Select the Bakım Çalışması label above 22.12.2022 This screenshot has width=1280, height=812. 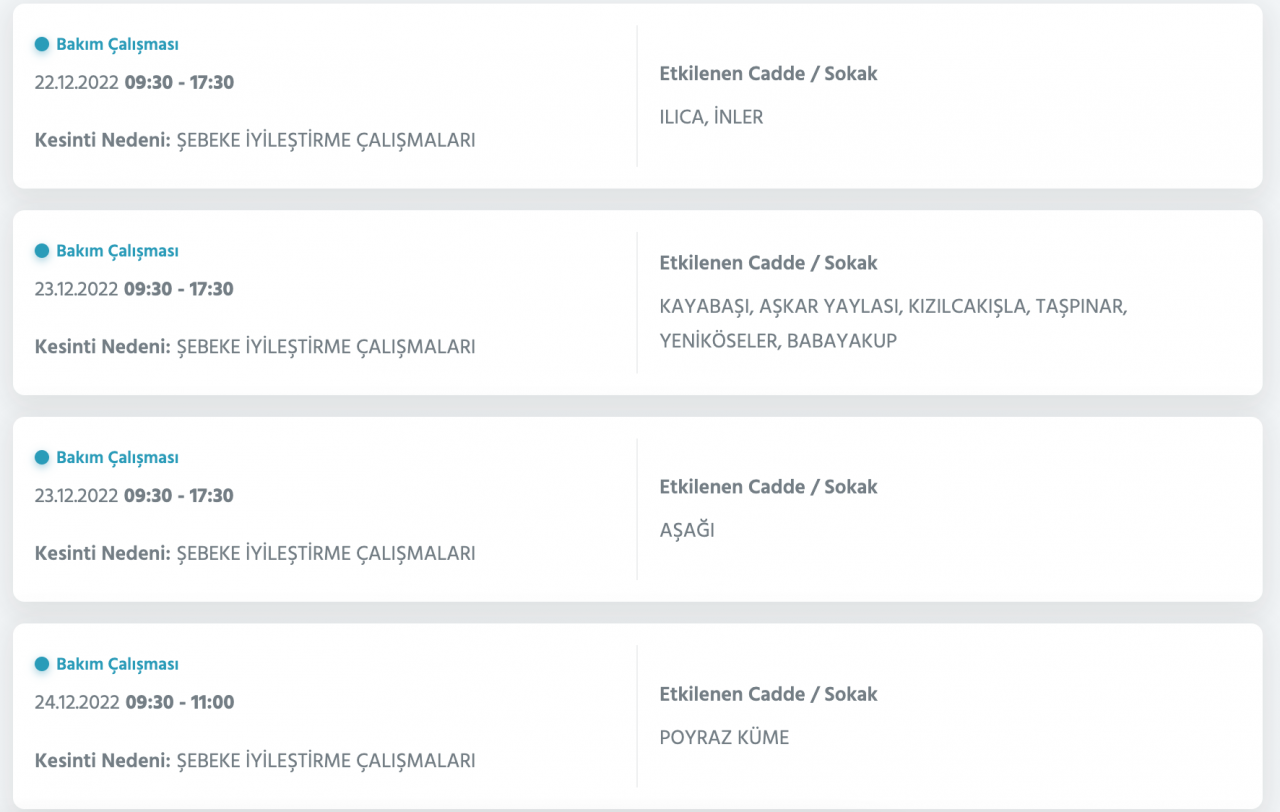point(117,44)
